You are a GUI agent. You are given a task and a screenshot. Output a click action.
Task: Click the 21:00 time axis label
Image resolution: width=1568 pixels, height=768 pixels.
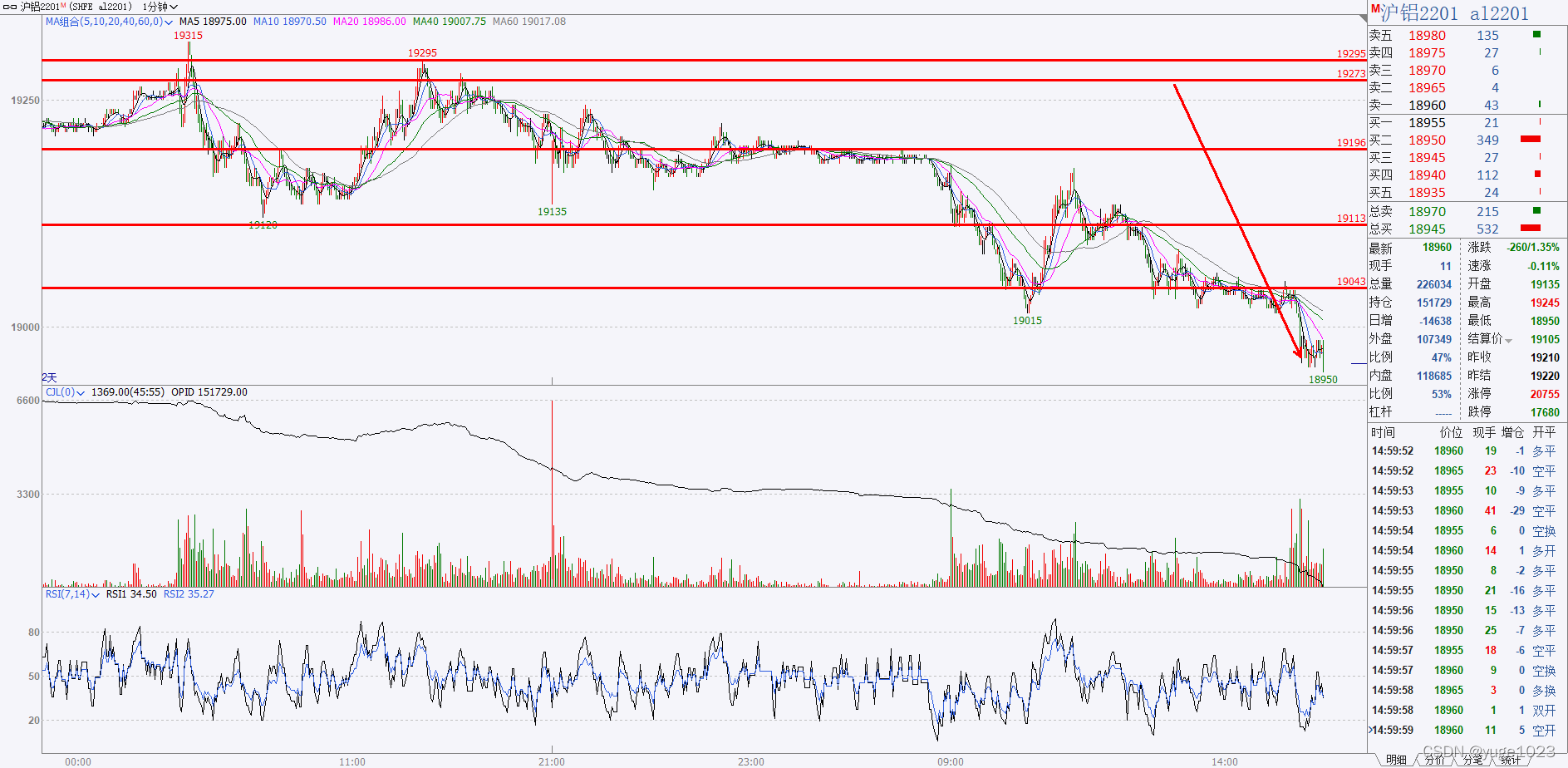click(x=552, y=761)
